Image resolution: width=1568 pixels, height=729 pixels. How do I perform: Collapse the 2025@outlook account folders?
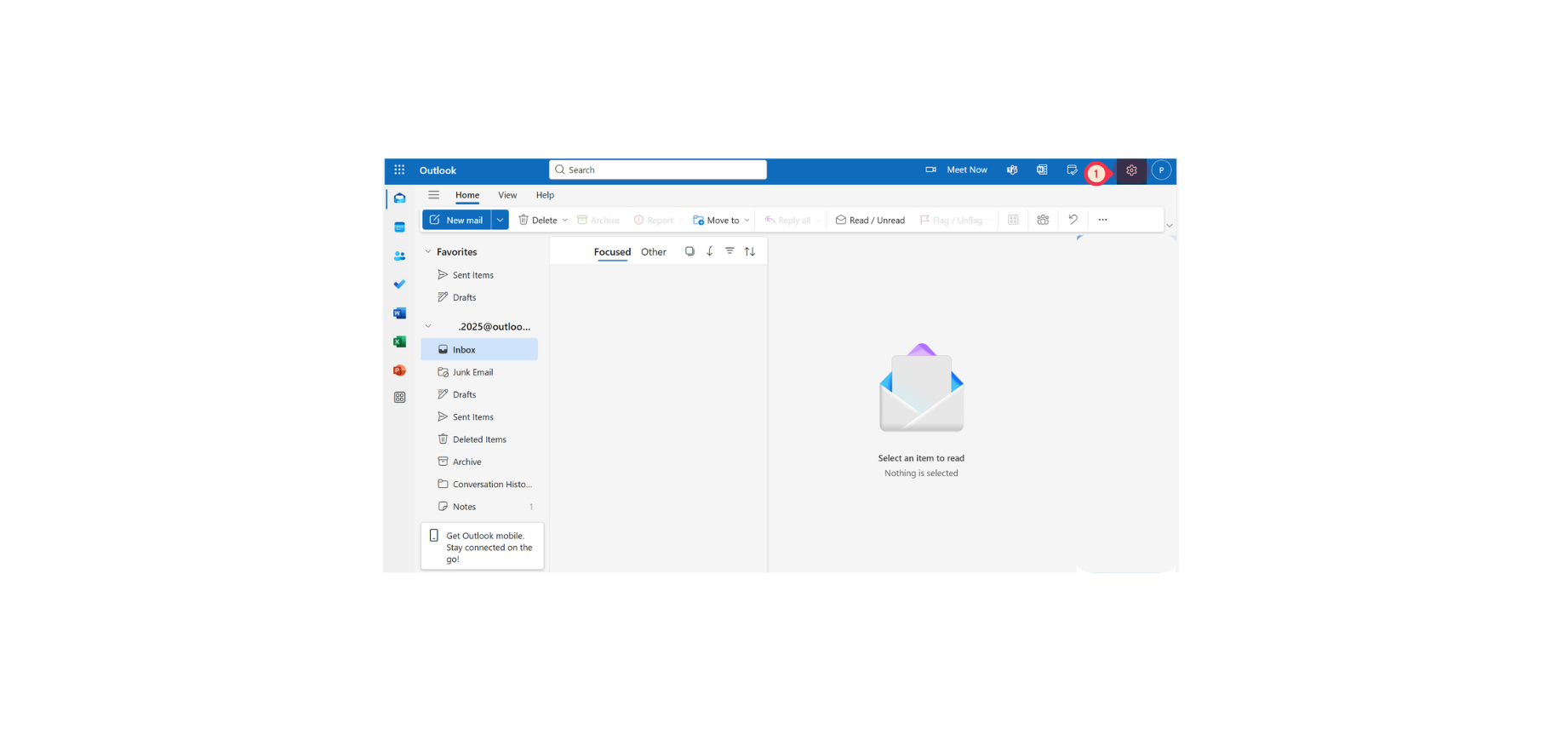[428, 326]
